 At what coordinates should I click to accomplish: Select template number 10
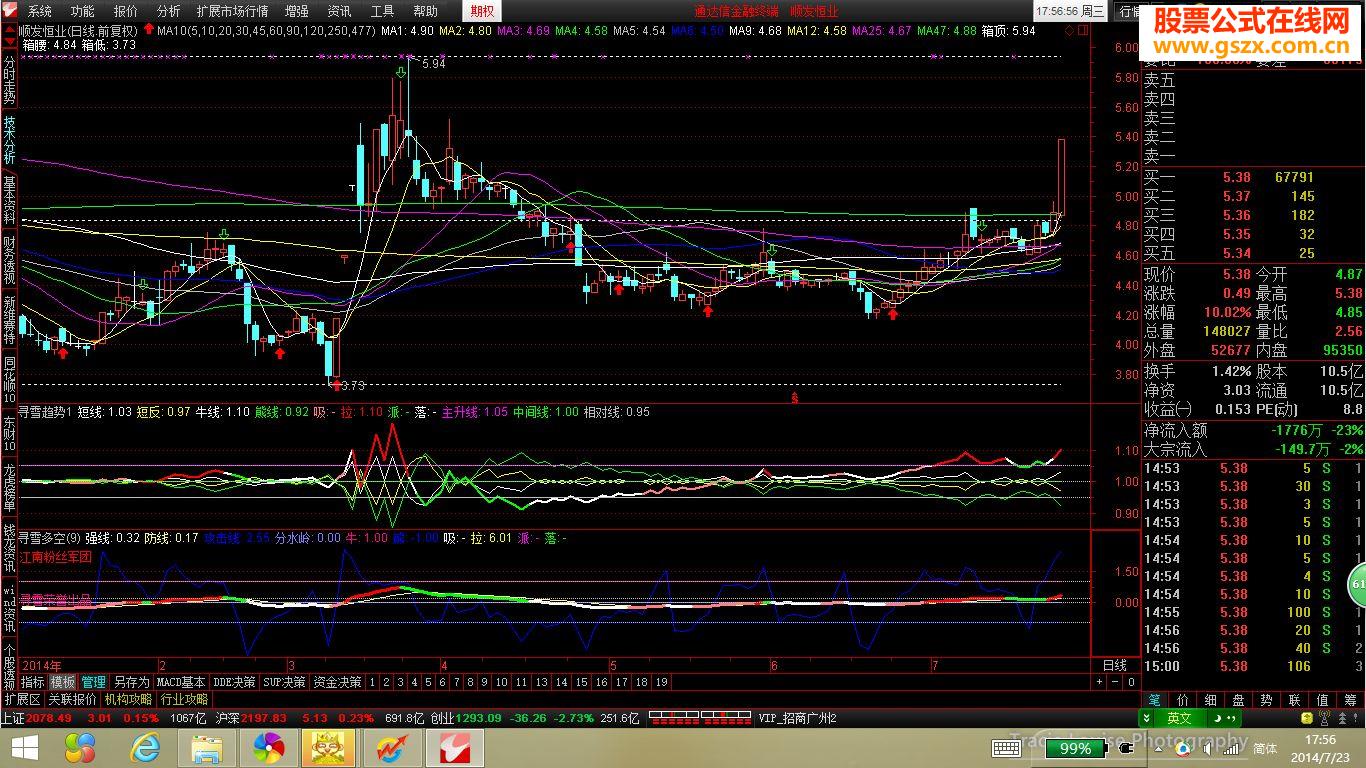coord(502,682)
